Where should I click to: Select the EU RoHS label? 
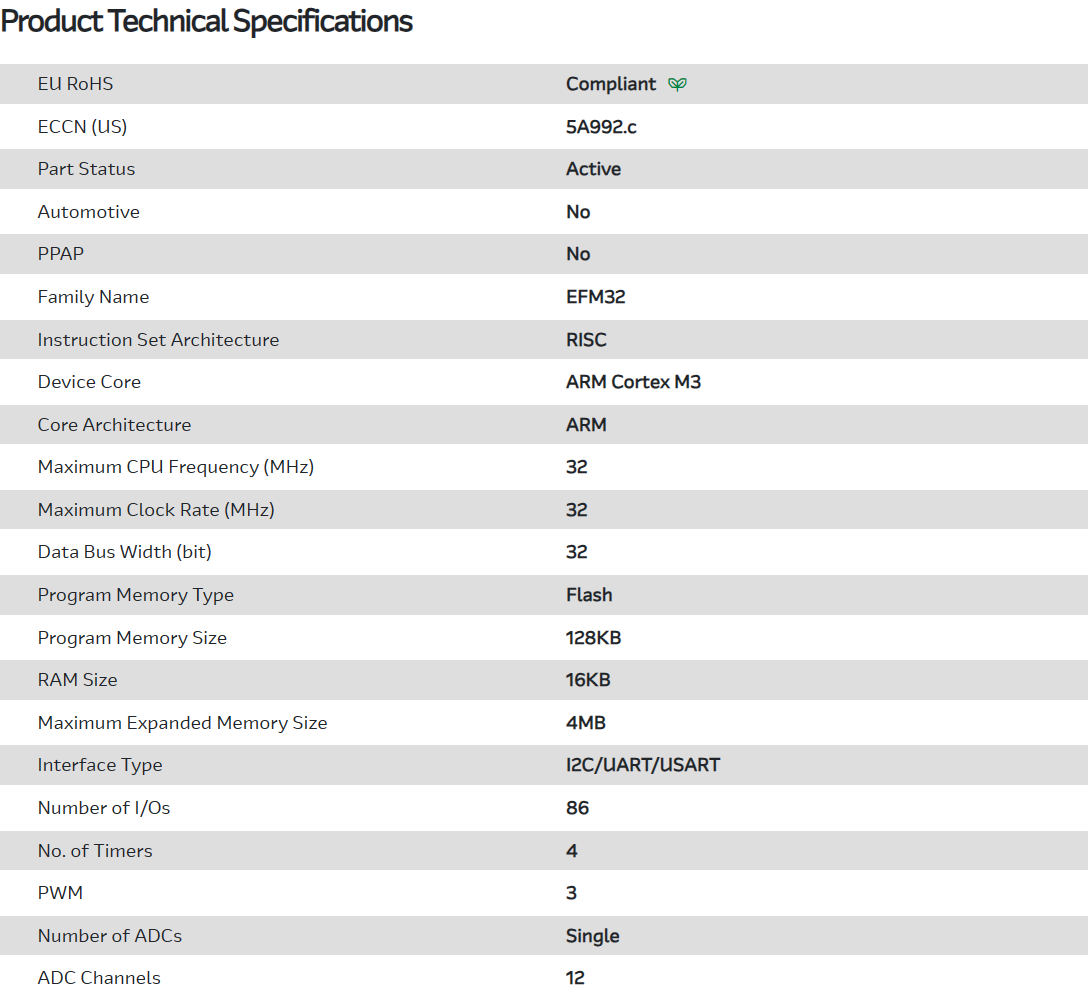click(75, 84)
